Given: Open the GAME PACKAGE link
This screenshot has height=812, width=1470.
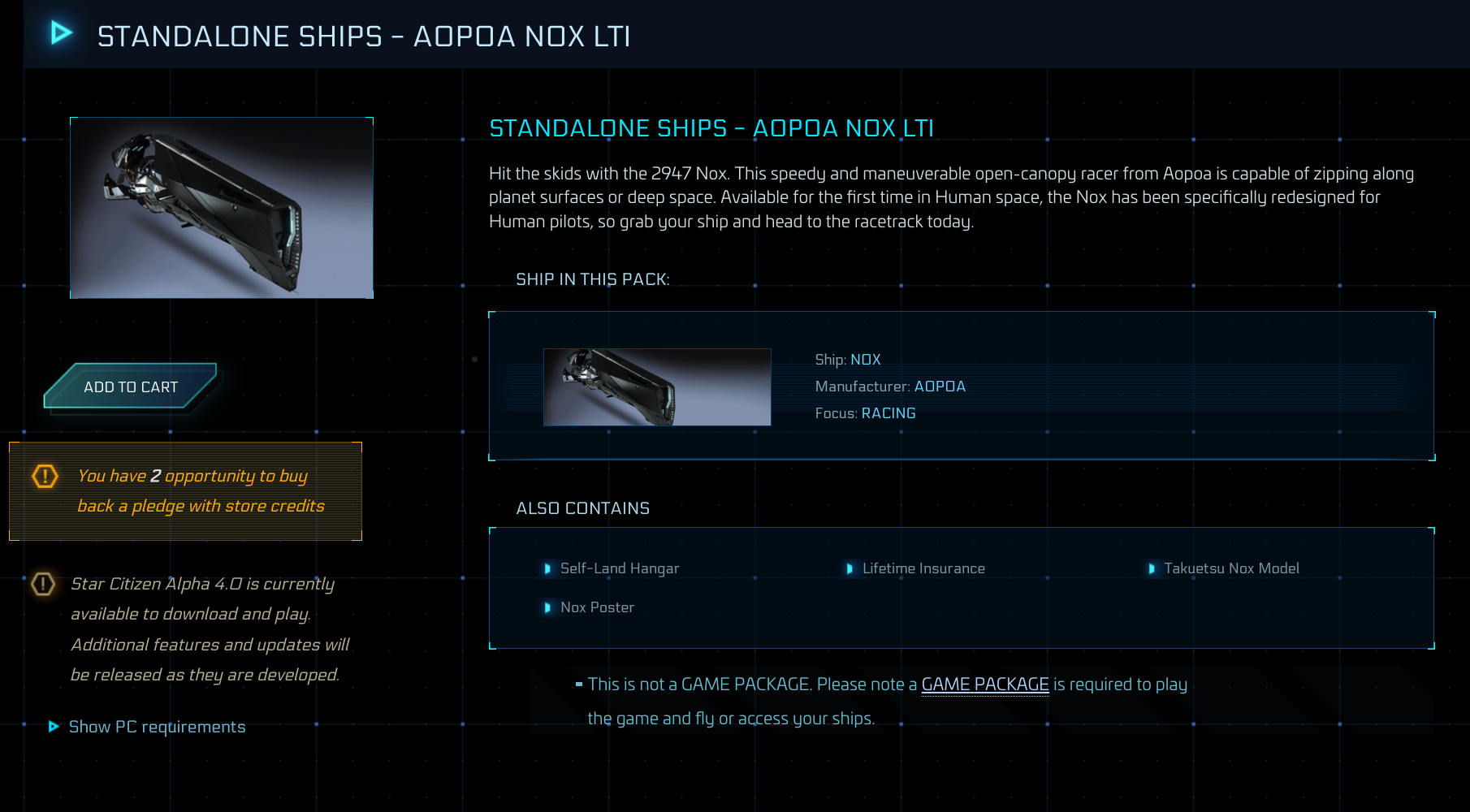Looking at the screenshot, I should pyautogui.click(x=984, y=685).
